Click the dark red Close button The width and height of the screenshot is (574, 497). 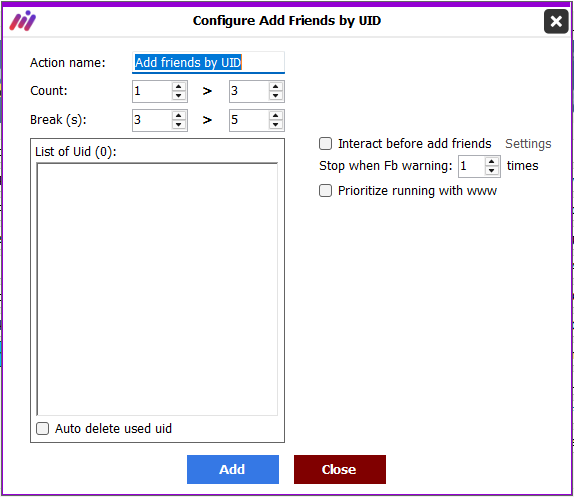pos(340,469)
